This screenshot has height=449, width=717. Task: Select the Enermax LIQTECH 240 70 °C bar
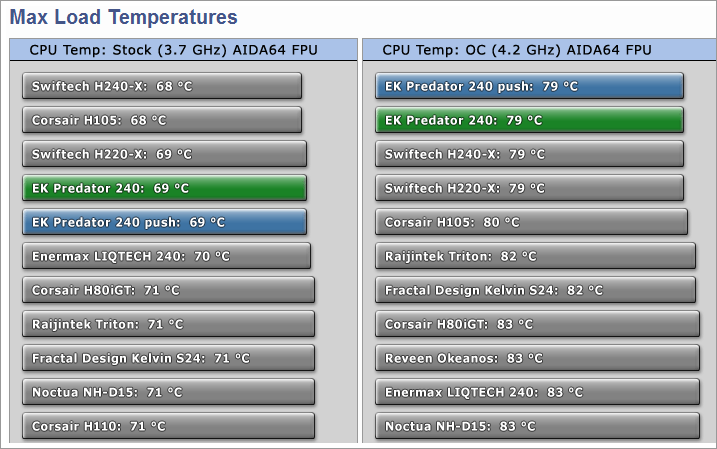click(x=166, y=256)
